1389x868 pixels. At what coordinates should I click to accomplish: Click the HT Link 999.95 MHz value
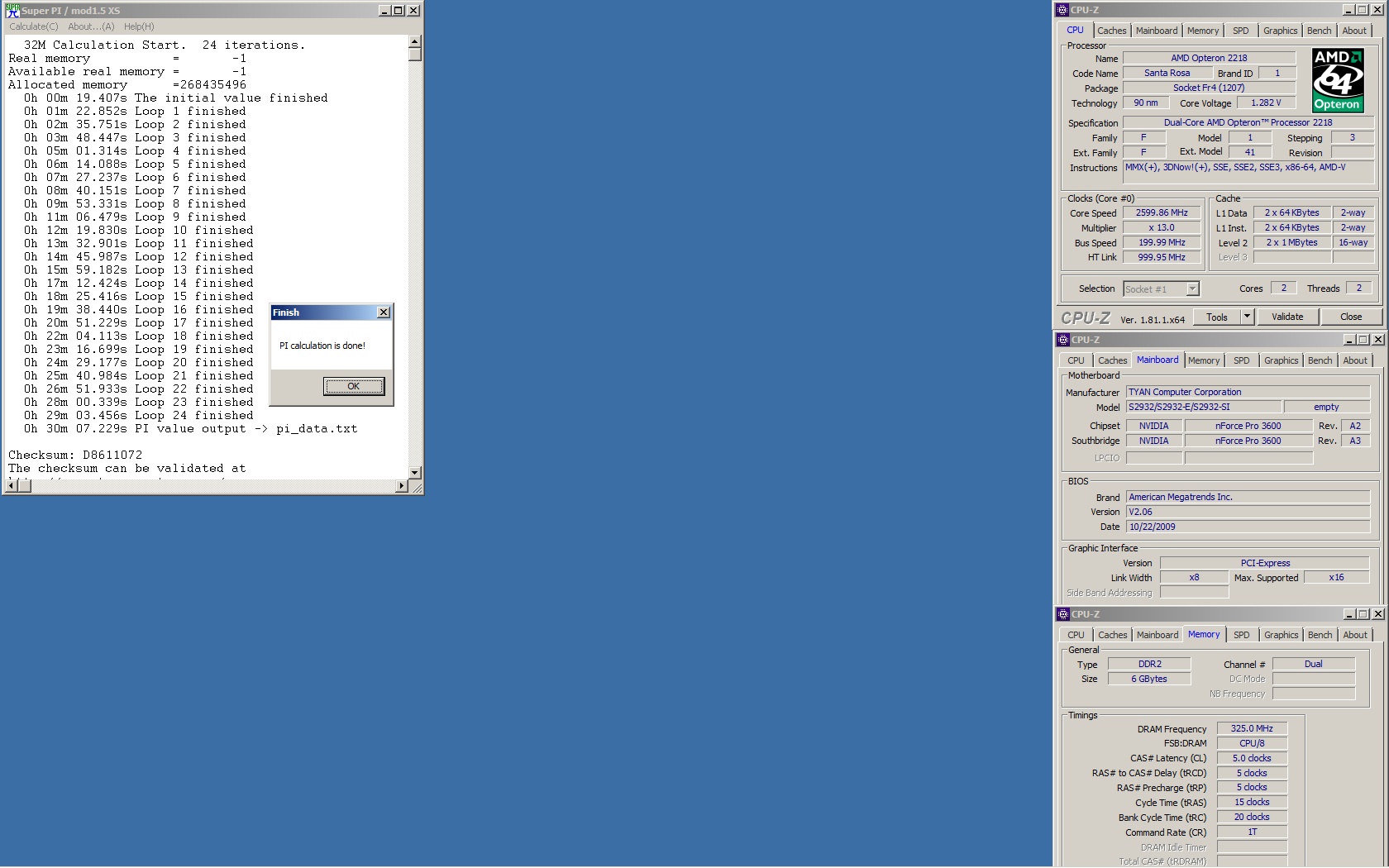tap(1162, 257)
